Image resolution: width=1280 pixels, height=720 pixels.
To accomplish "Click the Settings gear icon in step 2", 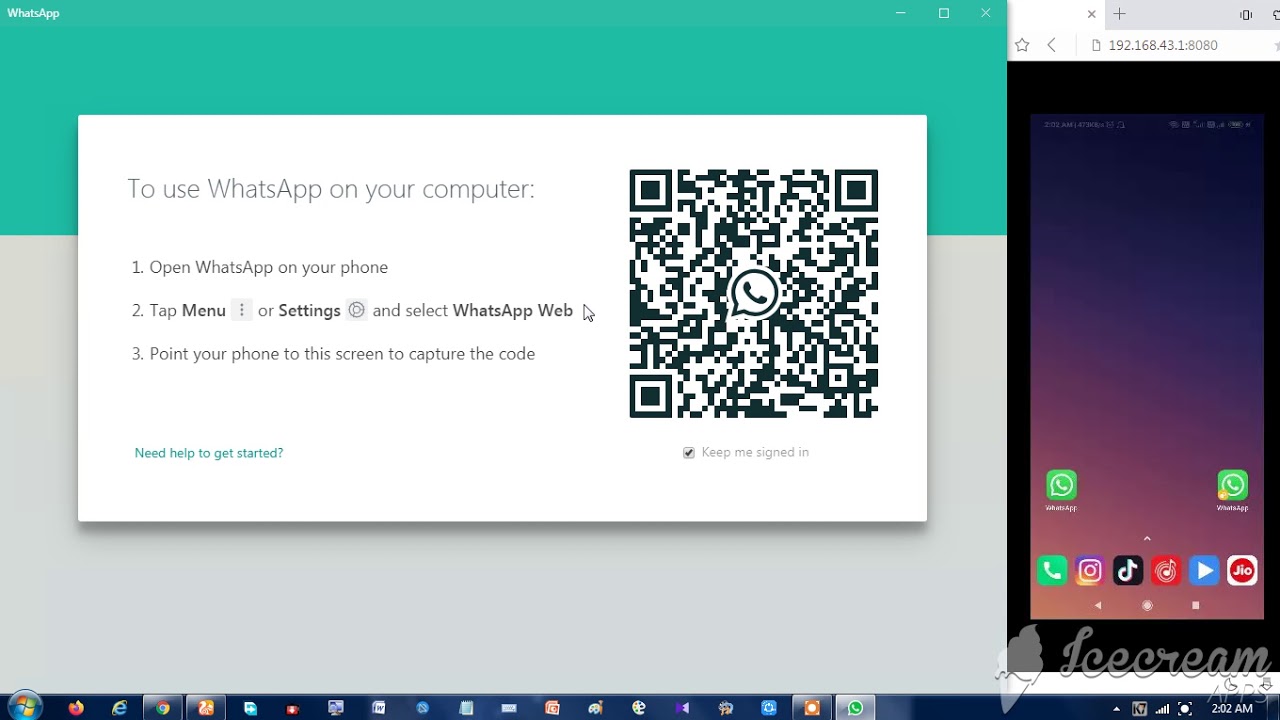I will [356, 310].
